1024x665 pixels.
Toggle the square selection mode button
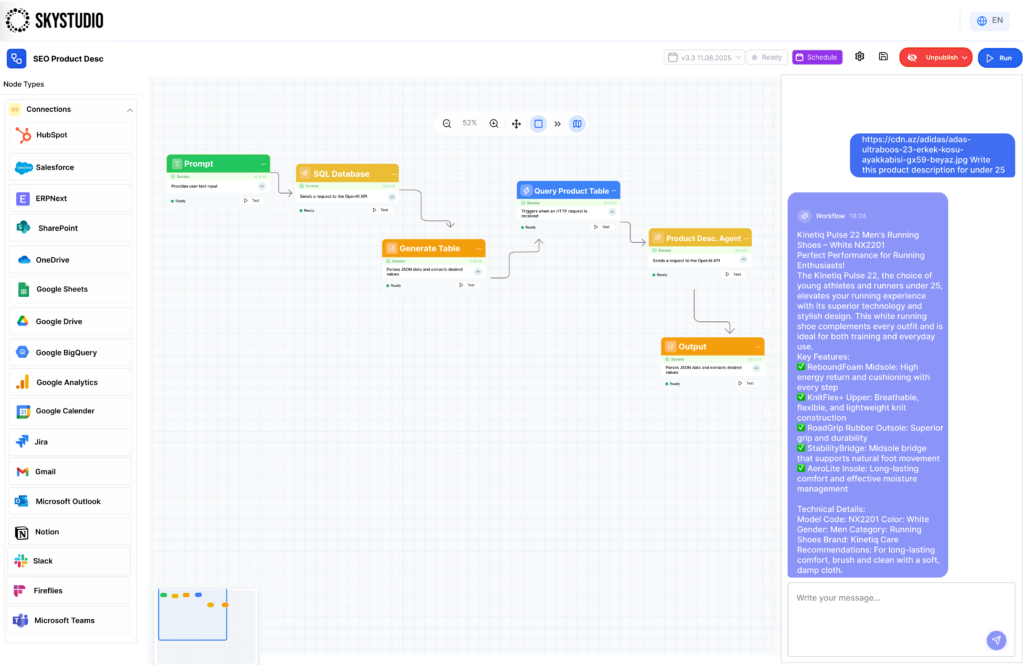pos(538,124)
